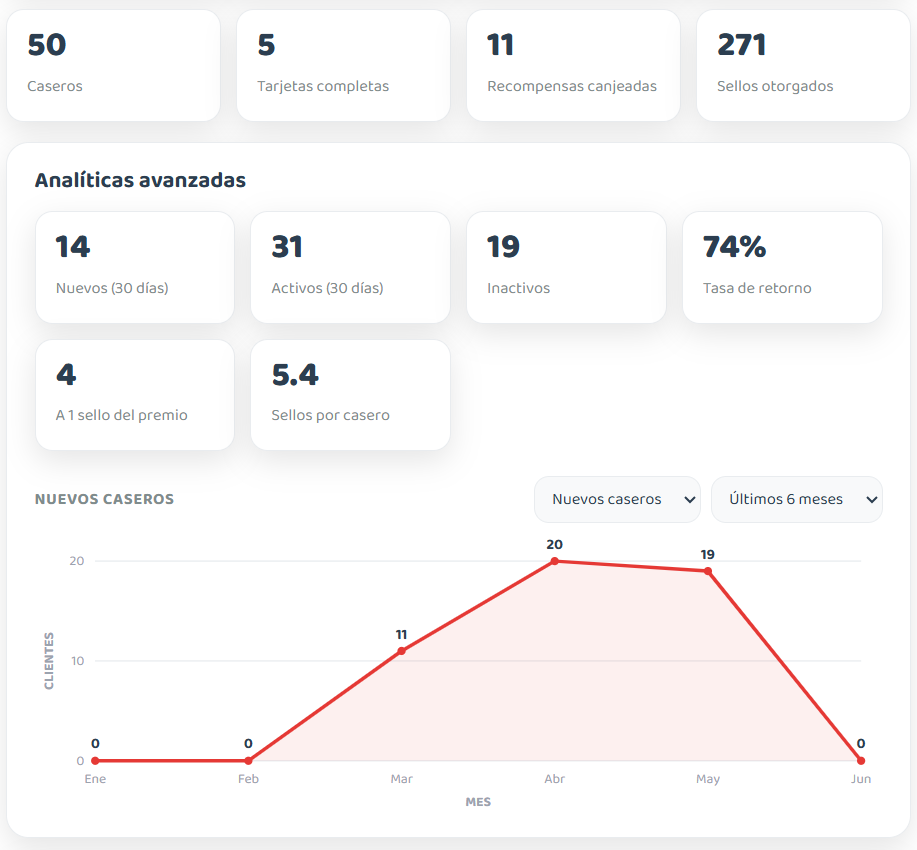917x850 pixels.
Task: Click the Jun month axis label
Action: (x=861, y=779)
